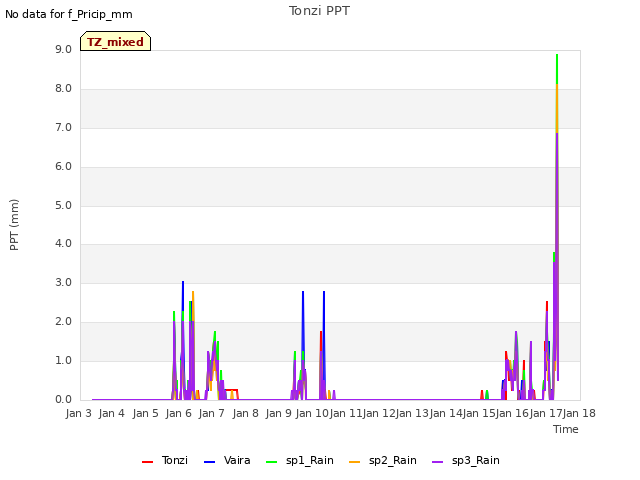This screenshot has height=480, width=640.
Task: Click the purple sp3_Rain legend swatch
Action: (438, 462)
